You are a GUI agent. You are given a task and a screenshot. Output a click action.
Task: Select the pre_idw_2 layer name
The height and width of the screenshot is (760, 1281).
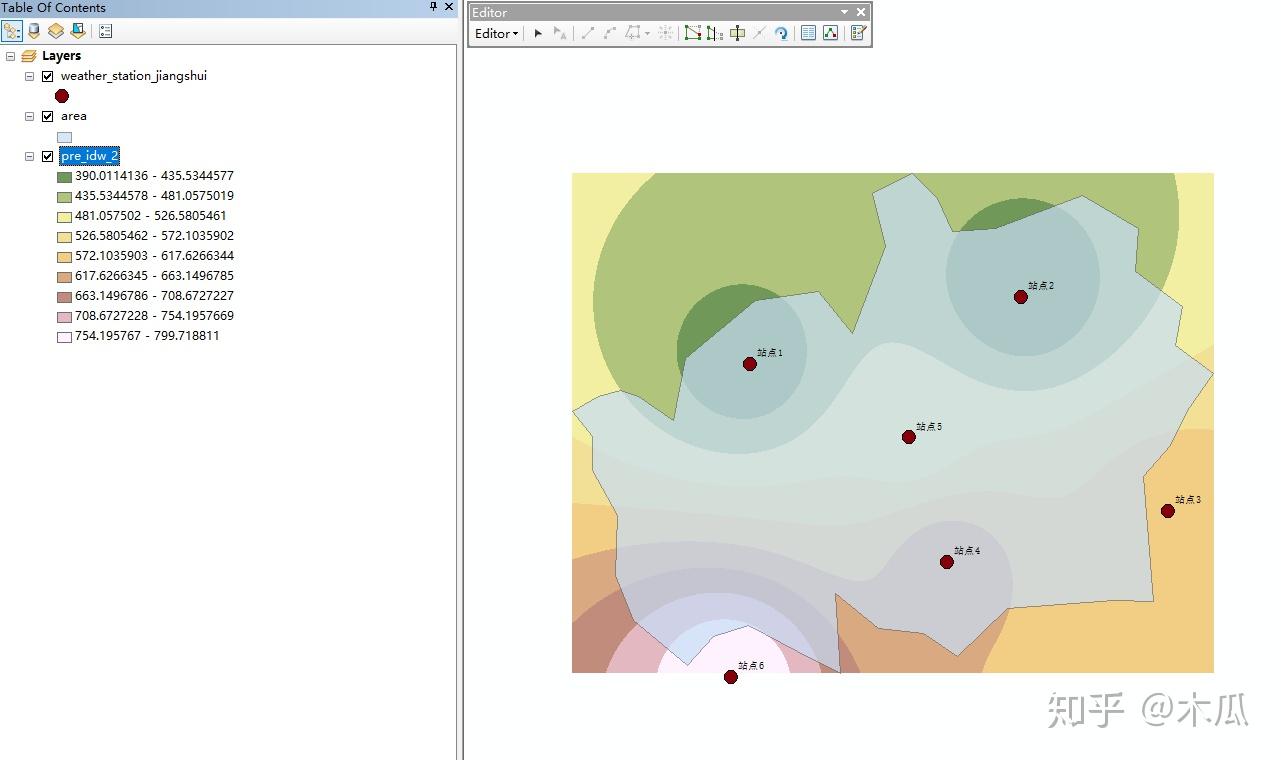89,156
